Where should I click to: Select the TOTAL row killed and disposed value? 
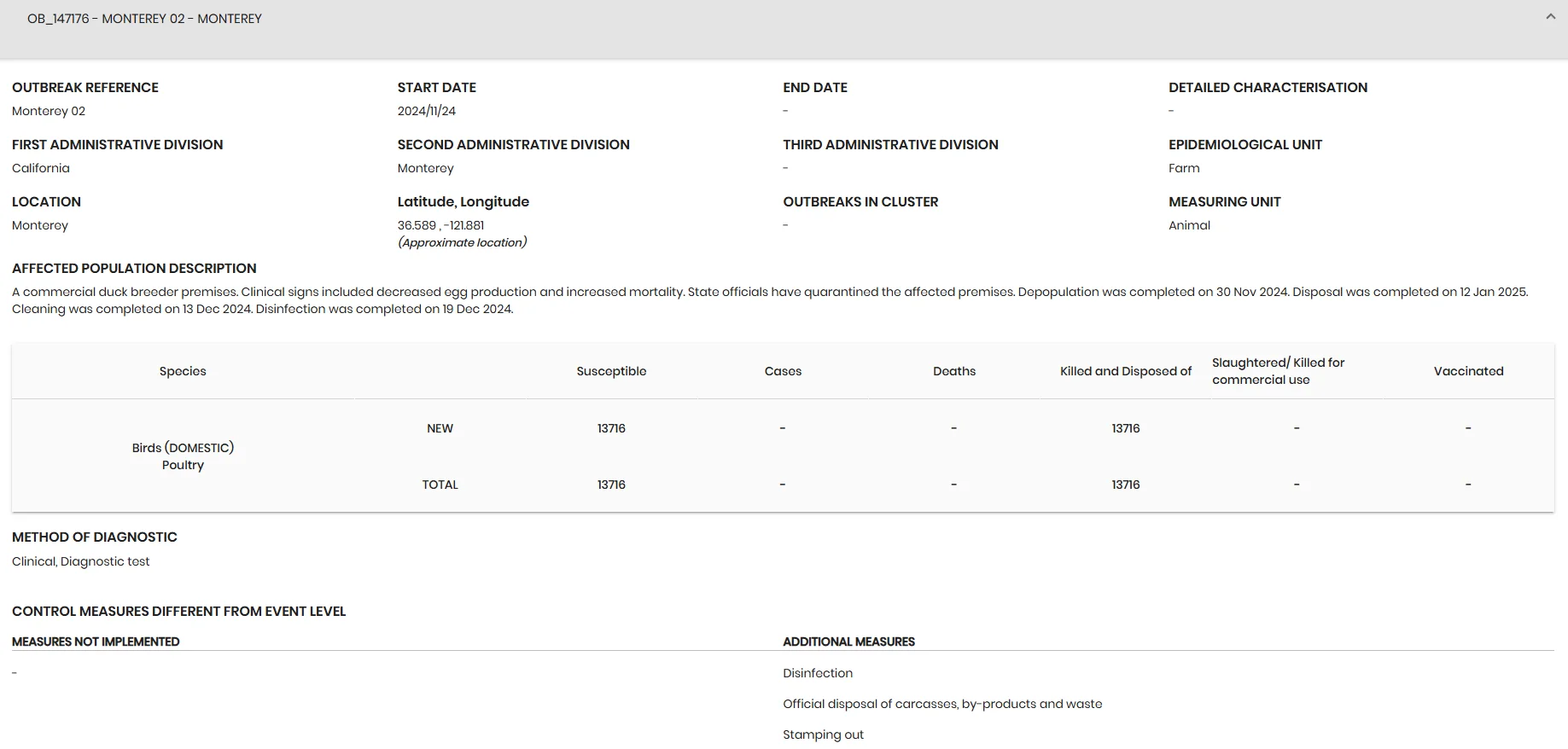tap(1125, 485)
